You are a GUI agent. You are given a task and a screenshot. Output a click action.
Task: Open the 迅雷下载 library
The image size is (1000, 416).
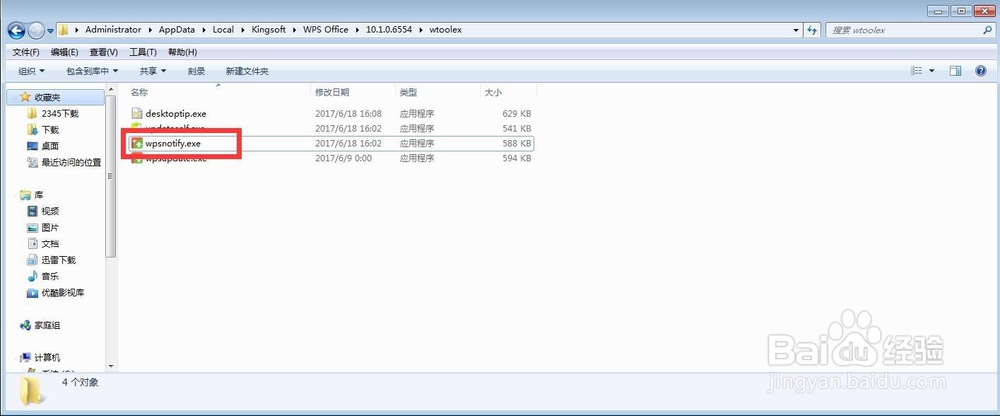tap(59, 260)
